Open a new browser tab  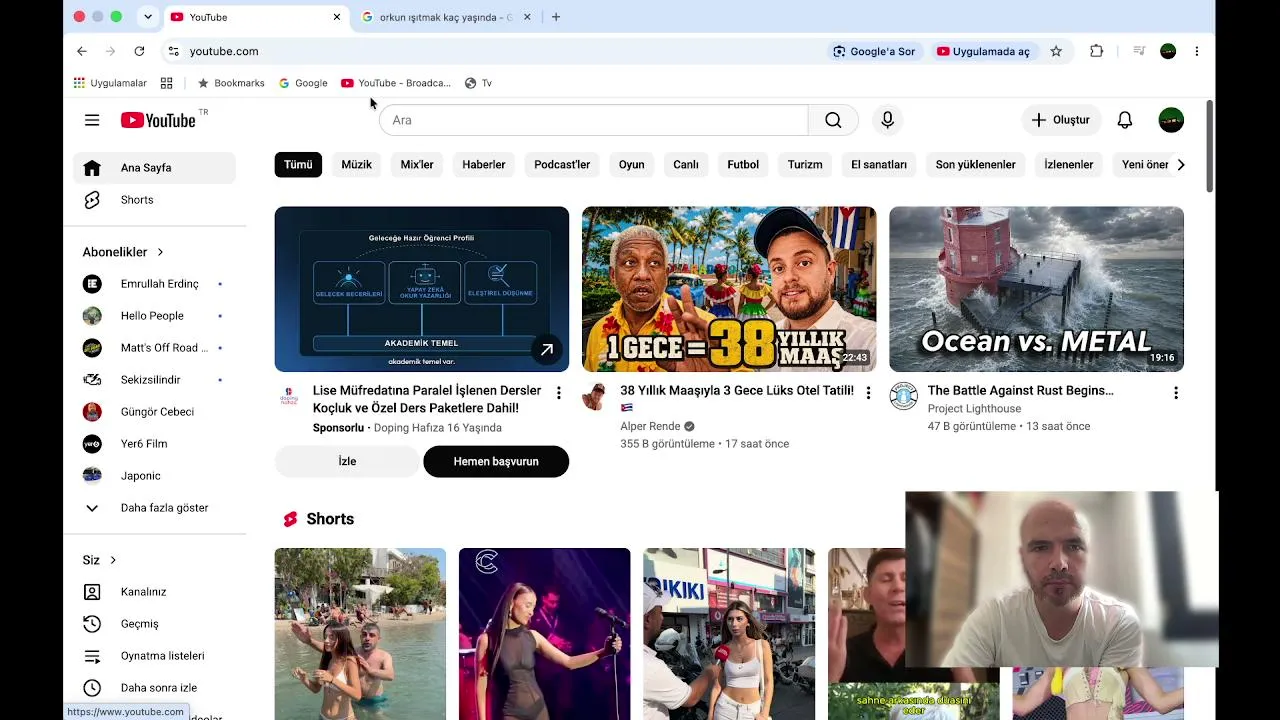556,17
